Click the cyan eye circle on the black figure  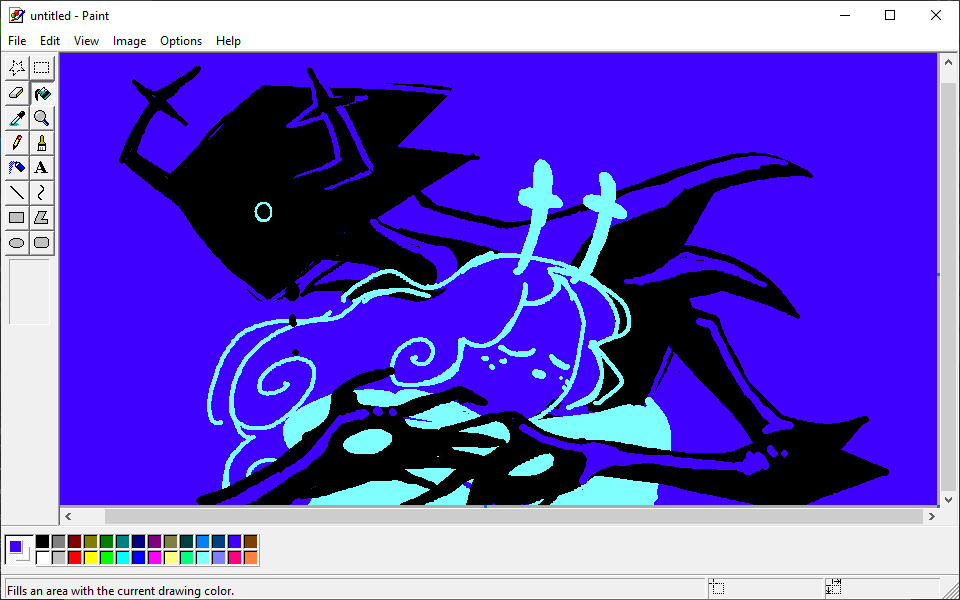pyautogui.click(x=263, y=212)
